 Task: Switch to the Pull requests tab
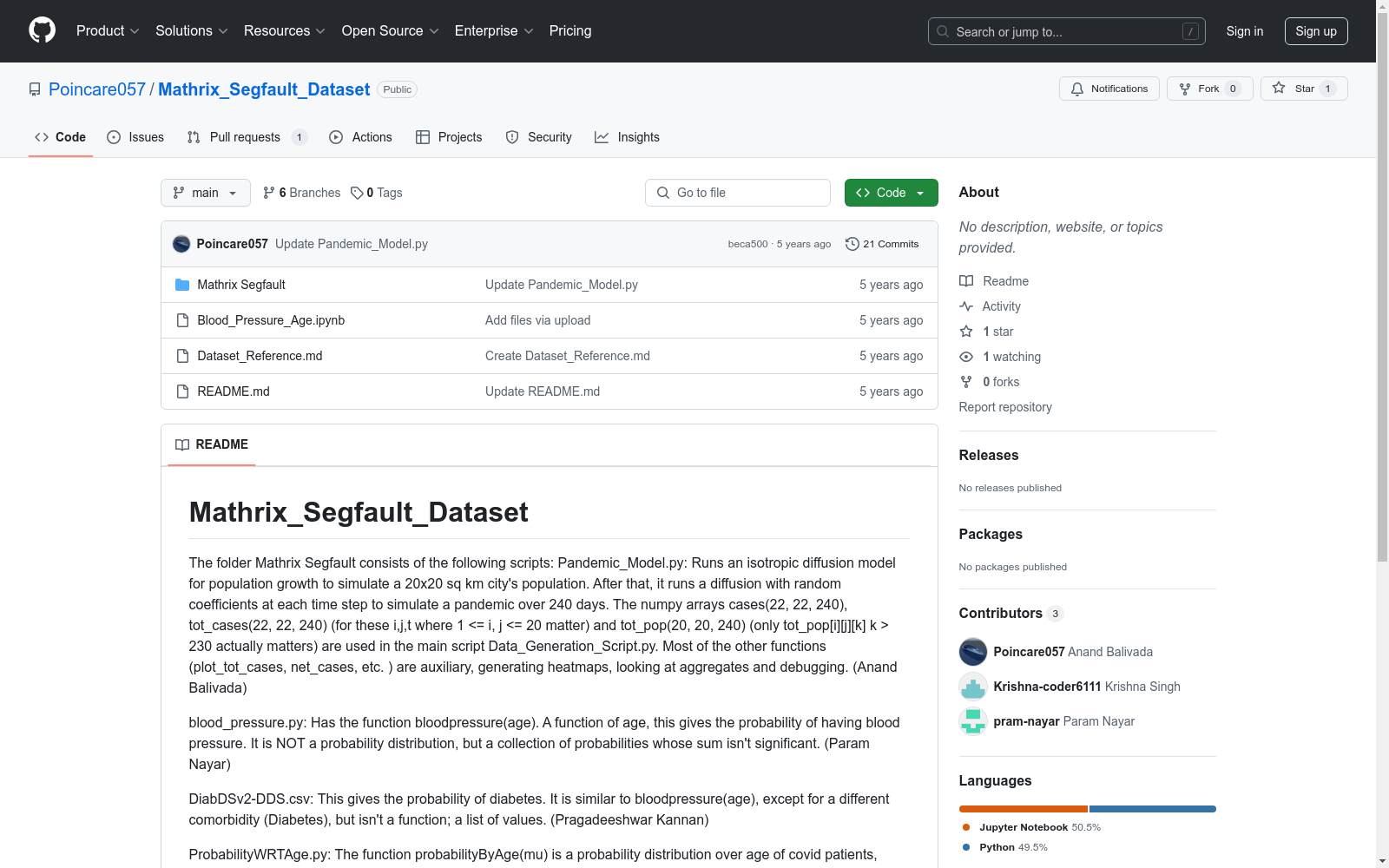pyautogui.click(x=247, y=137)
